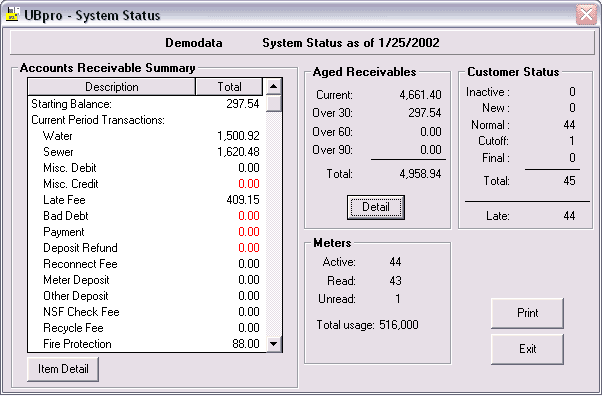
Task: Click the UBpro application icon in title bar
Action: [x=12, y=14]
